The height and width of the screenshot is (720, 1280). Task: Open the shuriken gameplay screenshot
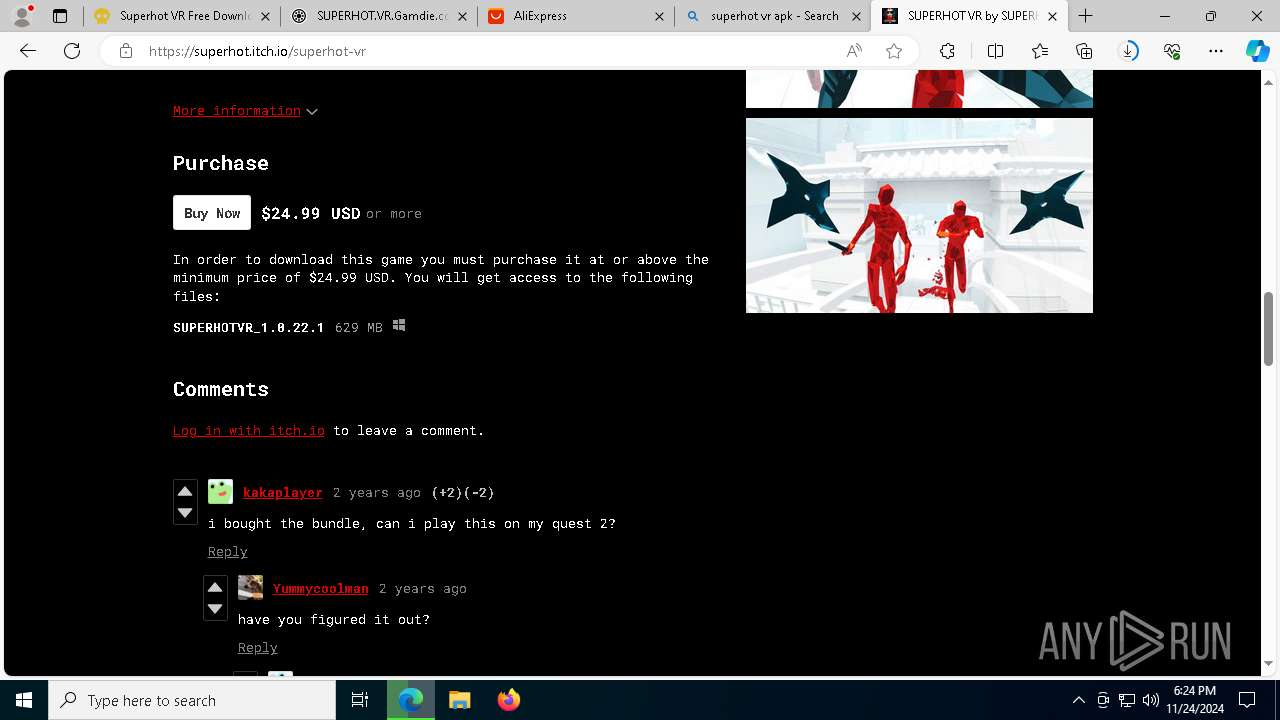click(919, 215)
